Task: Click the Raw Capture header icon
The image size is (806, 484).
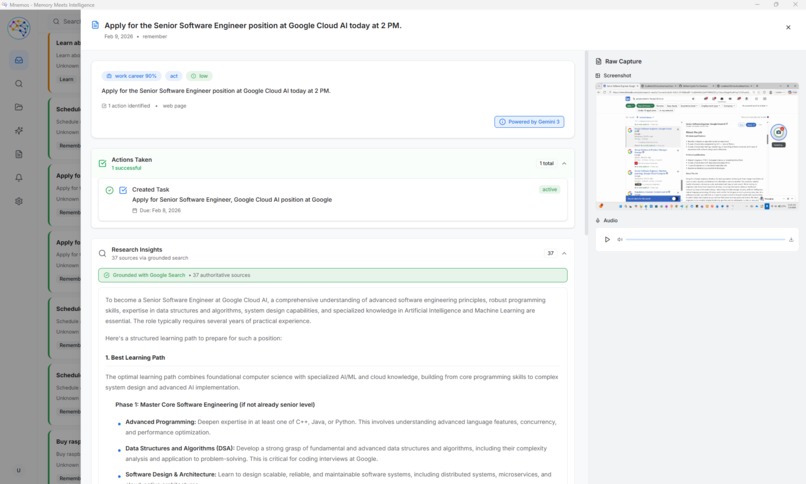Action: click(x=598, y=61)
